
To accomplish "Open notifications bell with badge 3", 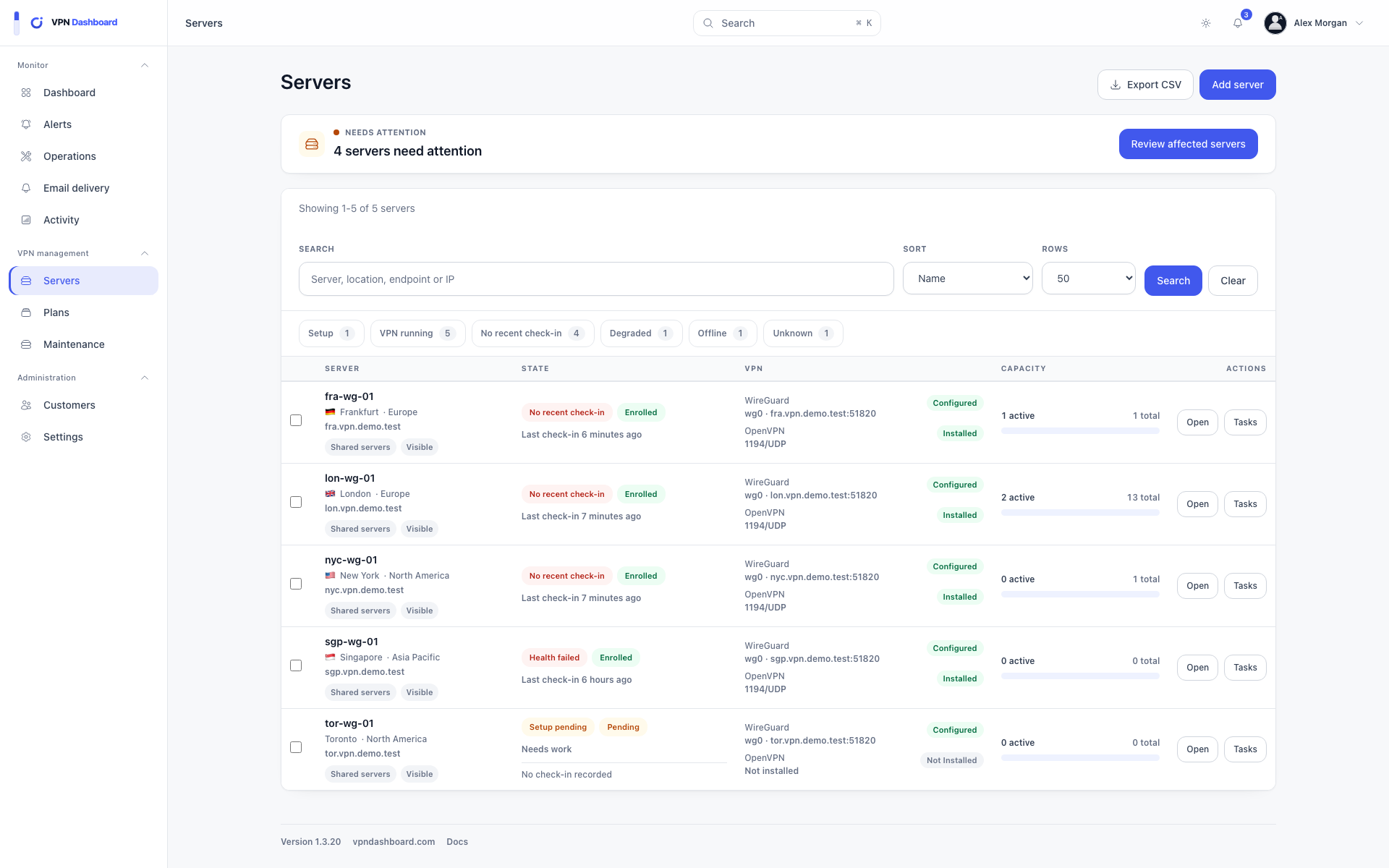I will click(1238, 23).
